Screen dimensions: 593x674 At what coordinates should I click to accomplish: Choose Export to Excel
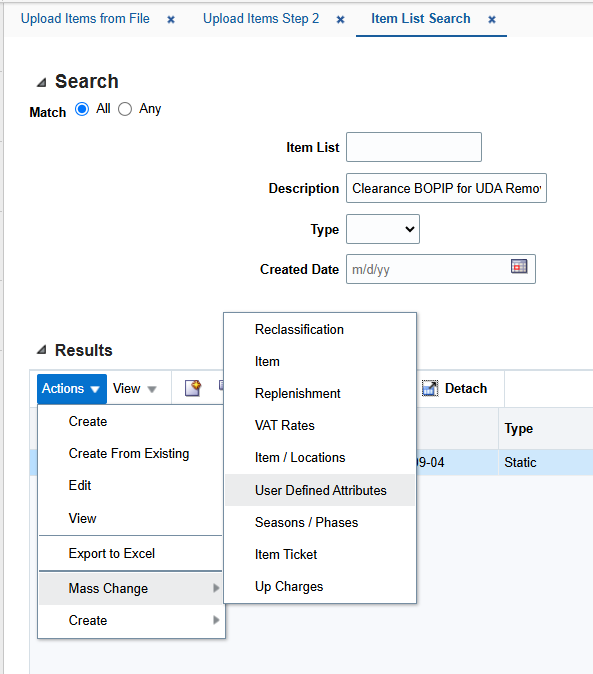pos(131,554)
